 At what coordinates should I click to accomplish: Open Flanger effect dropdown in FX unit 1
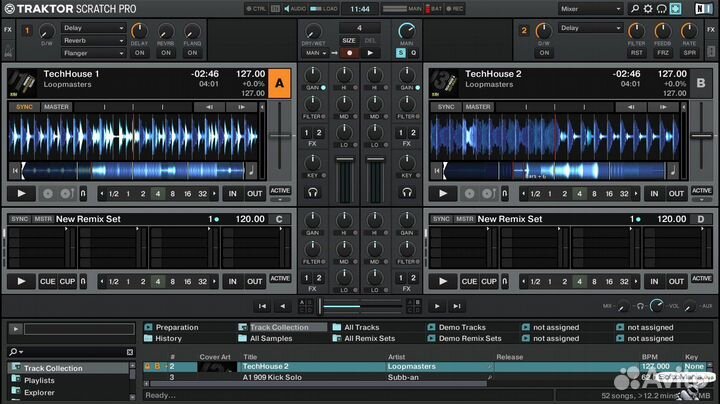pyautogui.click(x=93, y=53)
